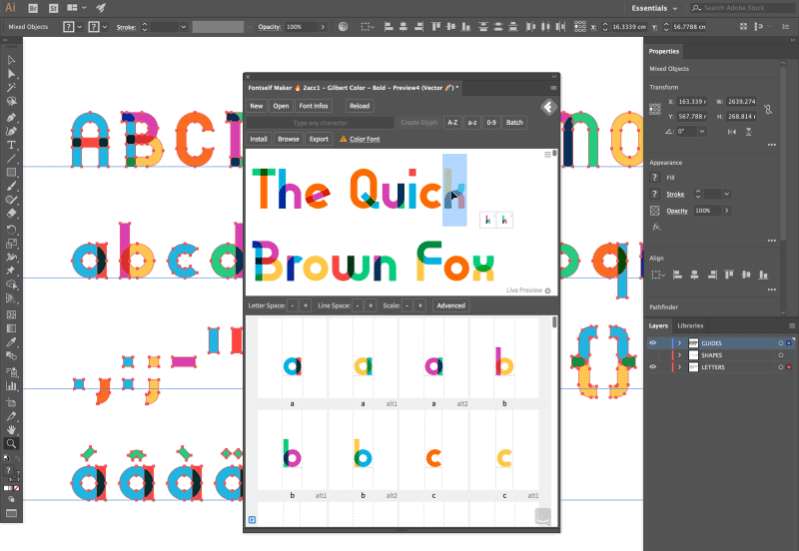
Task: Click the Live Preview gear icon
Action: click(x=548, y=291)
